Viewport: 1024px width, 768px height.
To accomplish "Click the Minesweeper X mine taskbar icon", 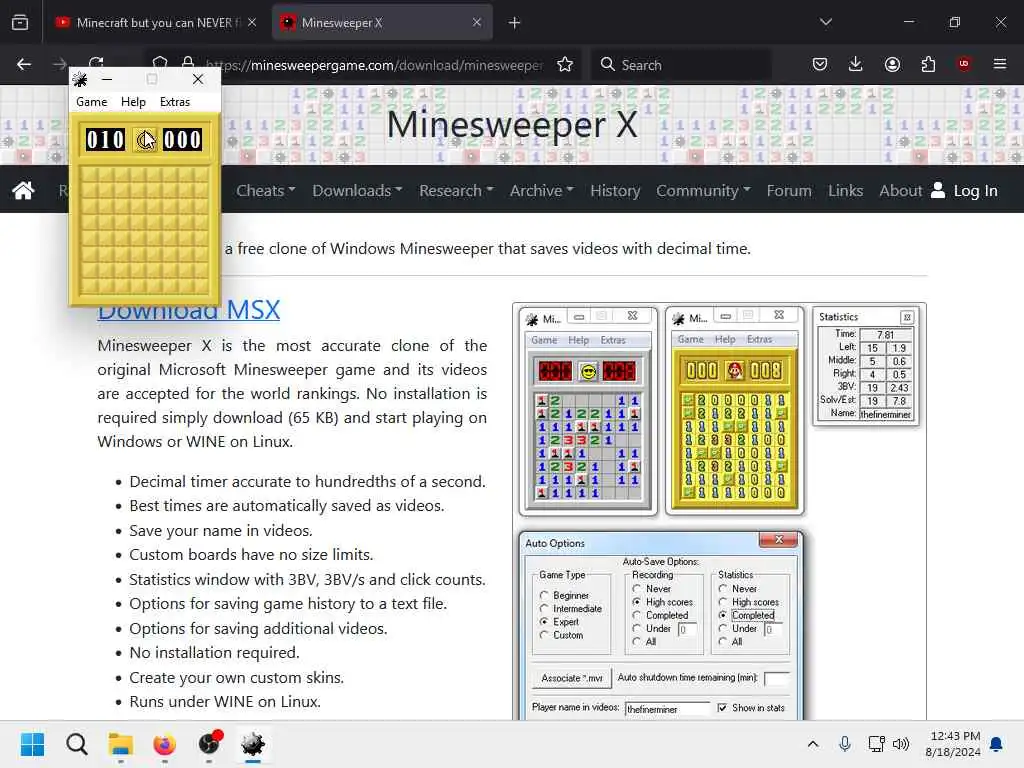I will coord(253,744).
